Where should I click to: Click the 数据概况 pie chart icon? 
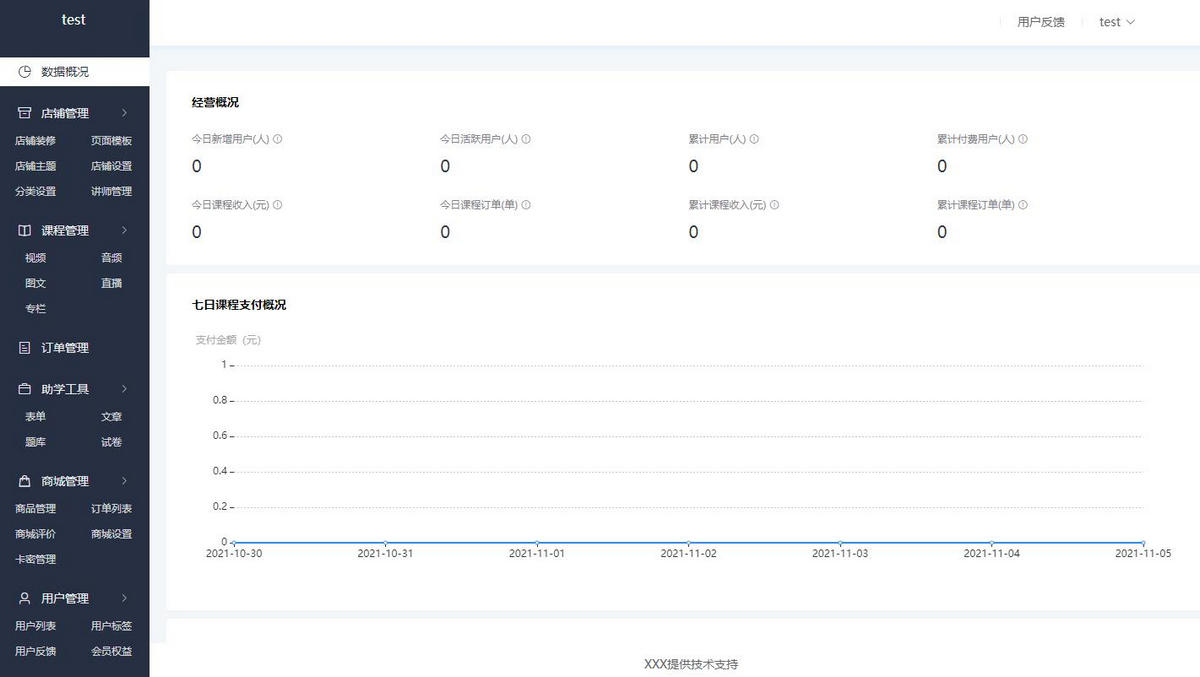coord(25,72)
